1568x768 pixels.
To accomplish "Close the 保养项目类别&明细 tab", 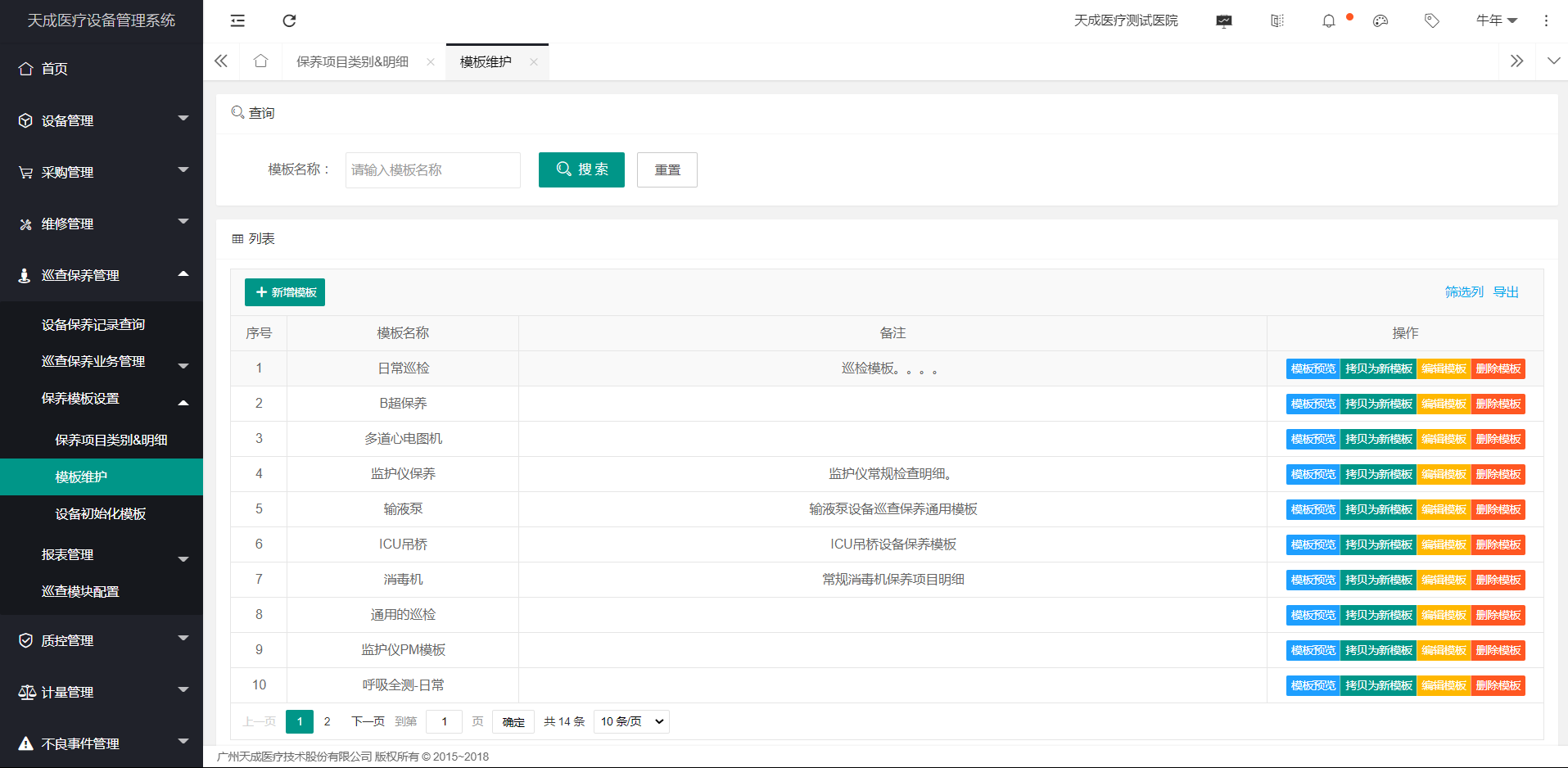I will 431,62.
